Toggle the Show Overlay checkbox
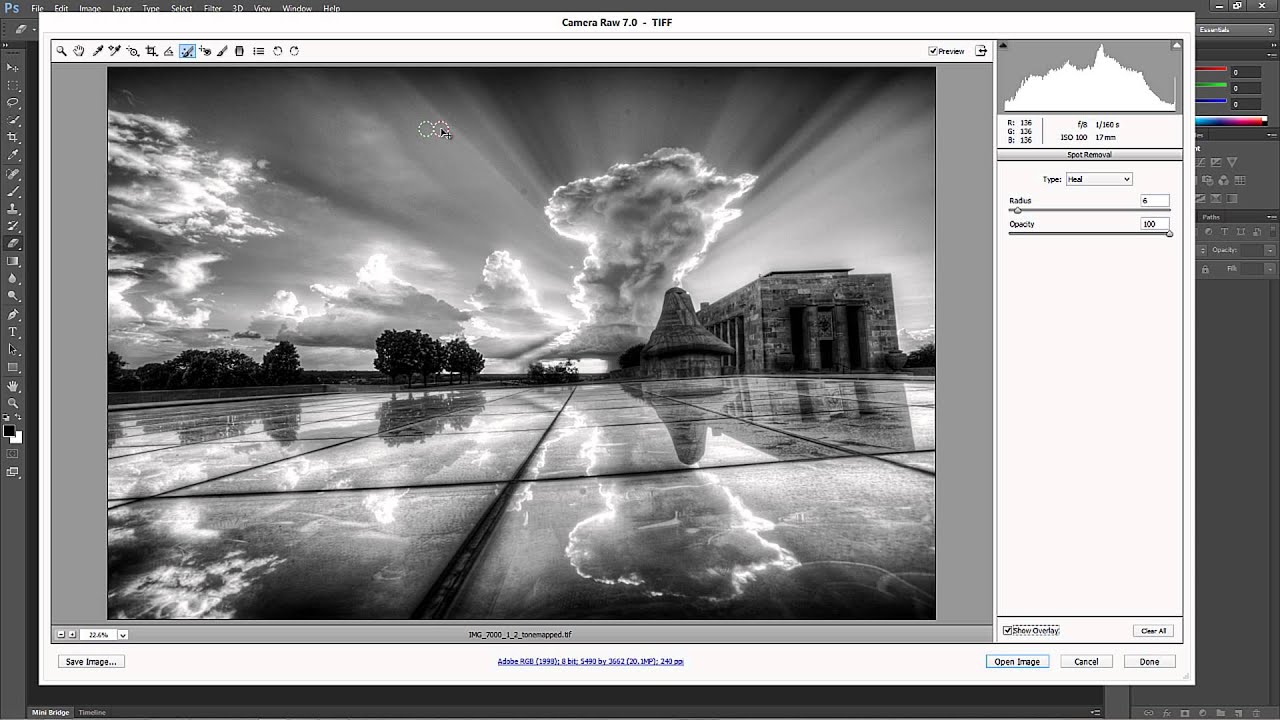Screen dimensions: 1280x720 (1008, 631)
